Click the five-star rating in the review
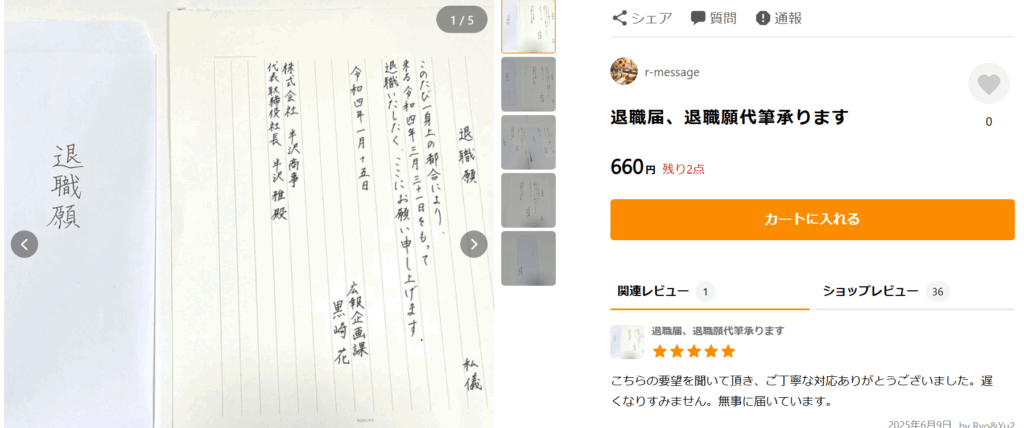Image resolution: width=1024 pixels, height=428 pixels. click(x=694, y=352)
